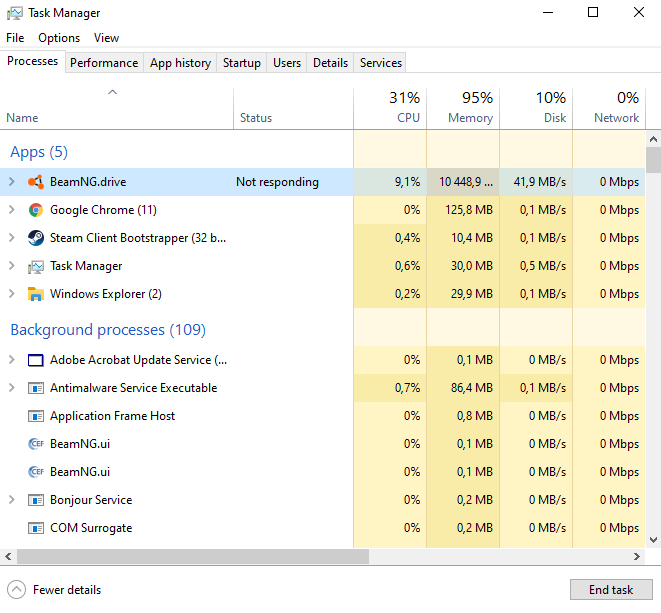Switch to the Startup tab
Screen dimensions: 661x613
242,63
